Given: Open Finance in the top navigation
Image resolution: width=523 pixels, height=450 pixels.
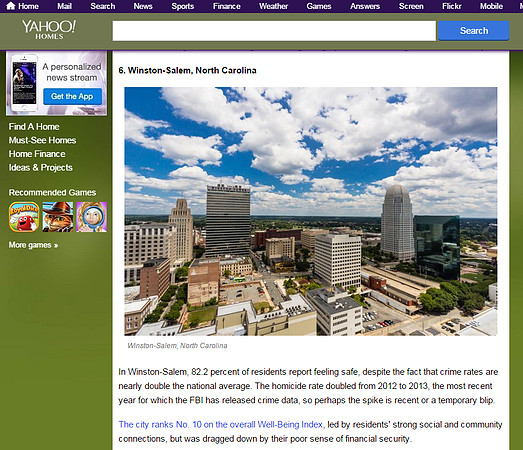Looking at the screenshot, I should 227,6.
